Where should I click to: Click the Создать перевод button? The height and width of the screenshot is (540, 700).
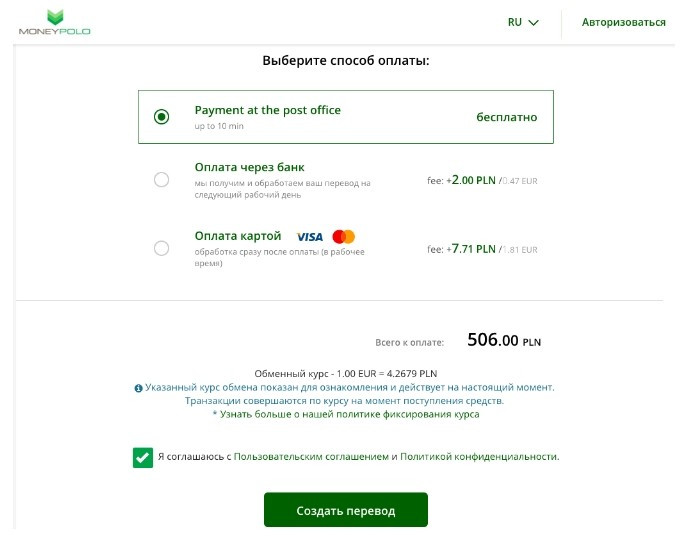pyautogui.click(x=346, y=510)
